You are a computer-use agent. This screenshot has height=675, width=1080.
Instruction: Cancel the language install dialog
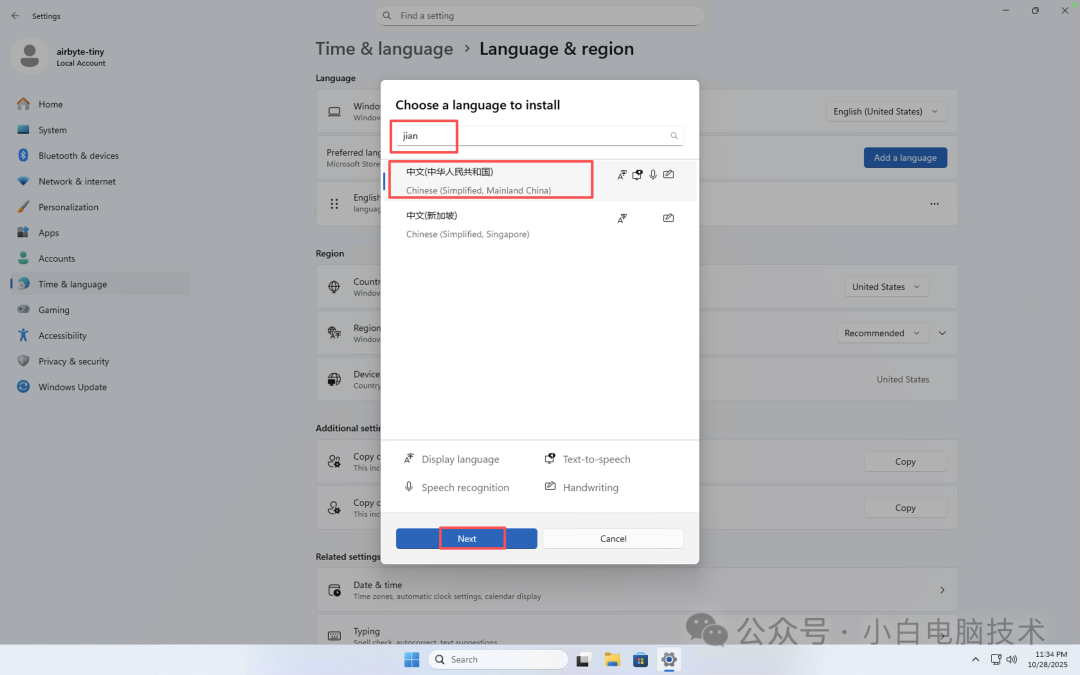tap(613, 539)
